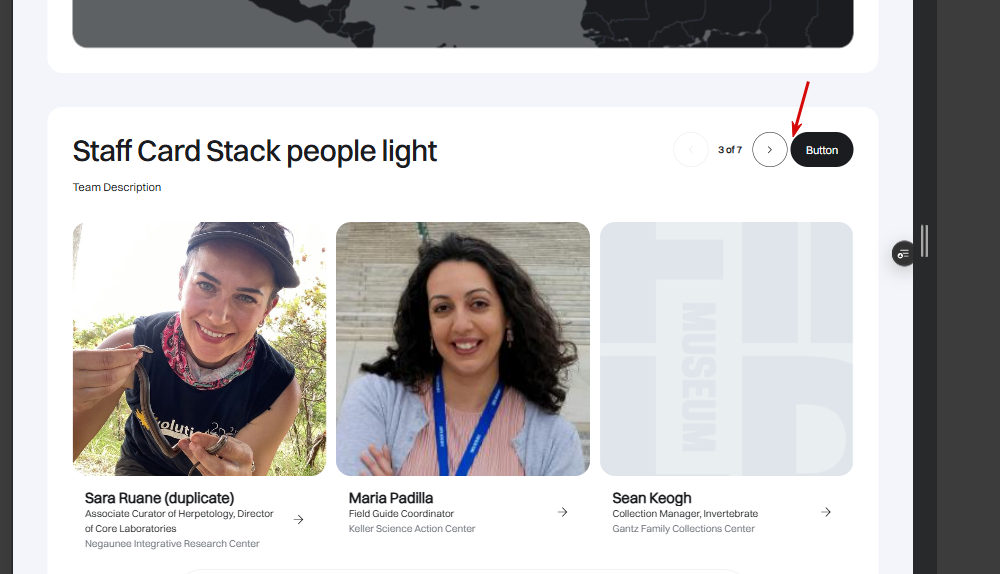This screenshot has width=1000, height=574.
Task: Click the arrow next to Sara Ruane
Action: coord(298,519)
